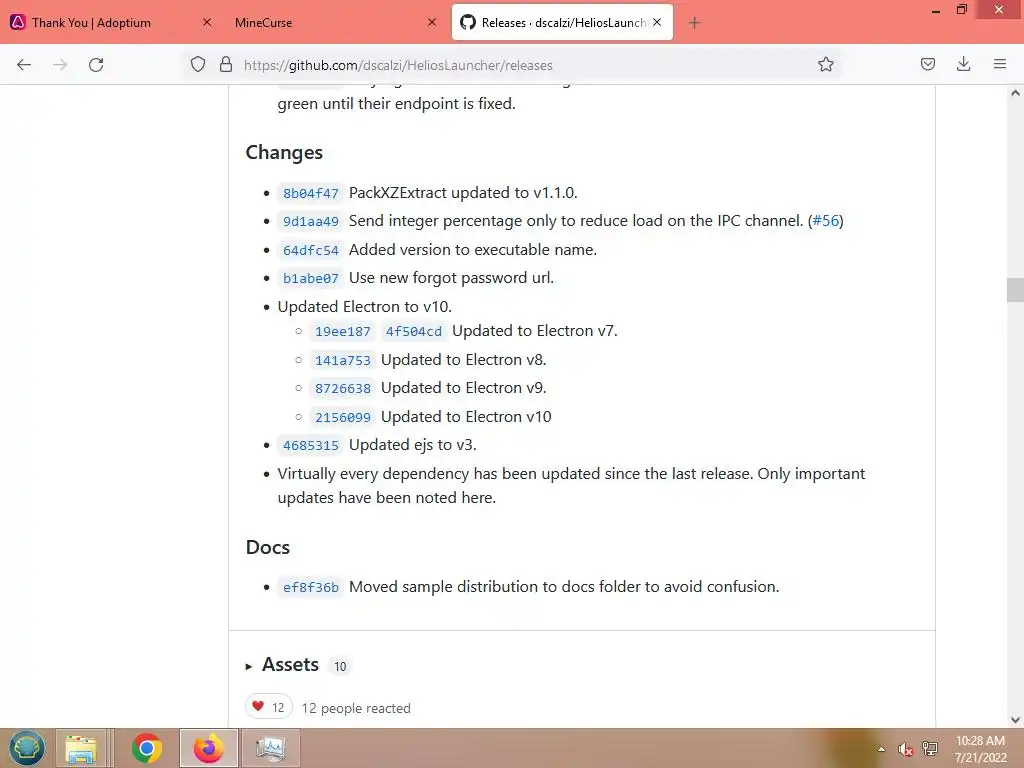Viewport: 1024px width, 768px height.
Task: Bookmark this page with the star
Action: (x=825, y=65)
